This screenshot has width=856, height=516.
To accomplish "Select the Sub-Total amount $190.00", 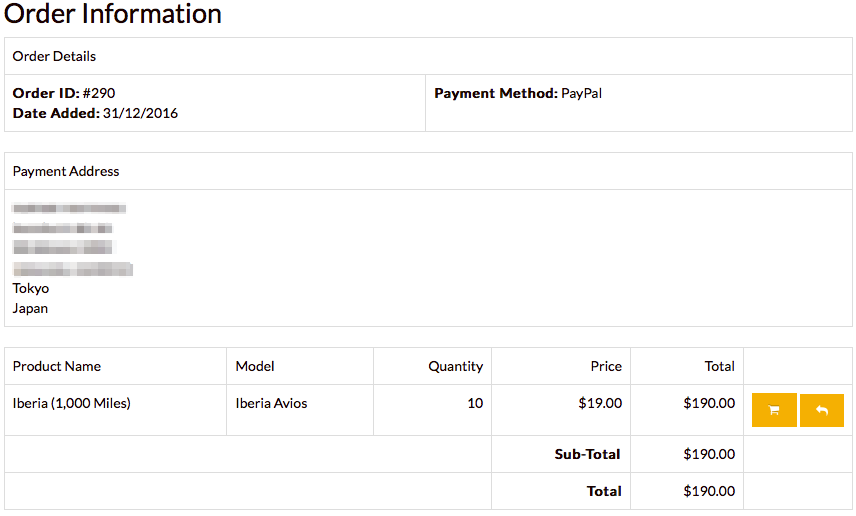I will [x=709, y=454].
